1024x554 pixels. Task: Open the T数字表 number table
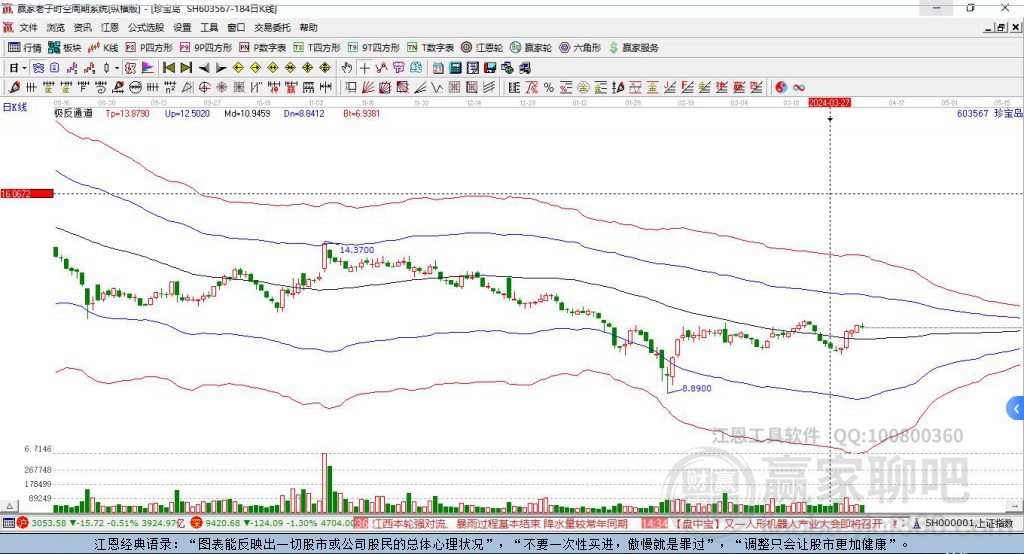click(x=430, y=48)
